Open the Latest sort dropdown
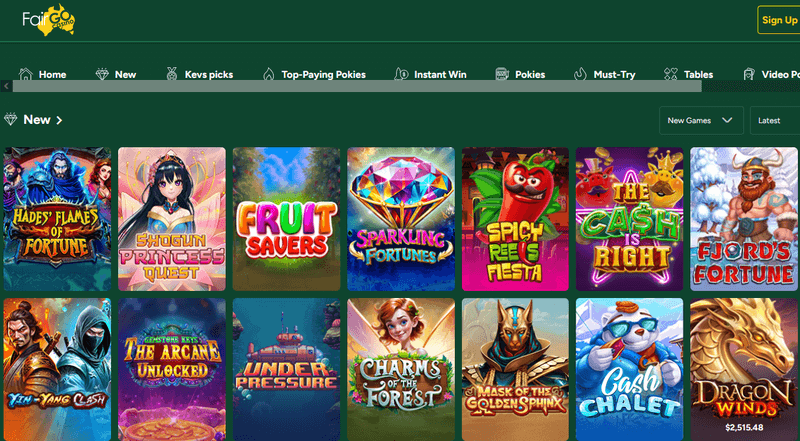Viewport: 800px width, 441px height. click(x=775, y=120)
